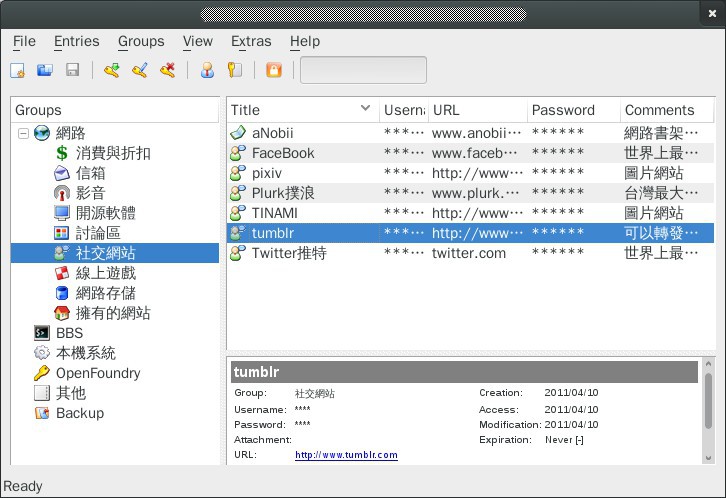Select the 線上遊戲 group icon

[x=62, y=273]
